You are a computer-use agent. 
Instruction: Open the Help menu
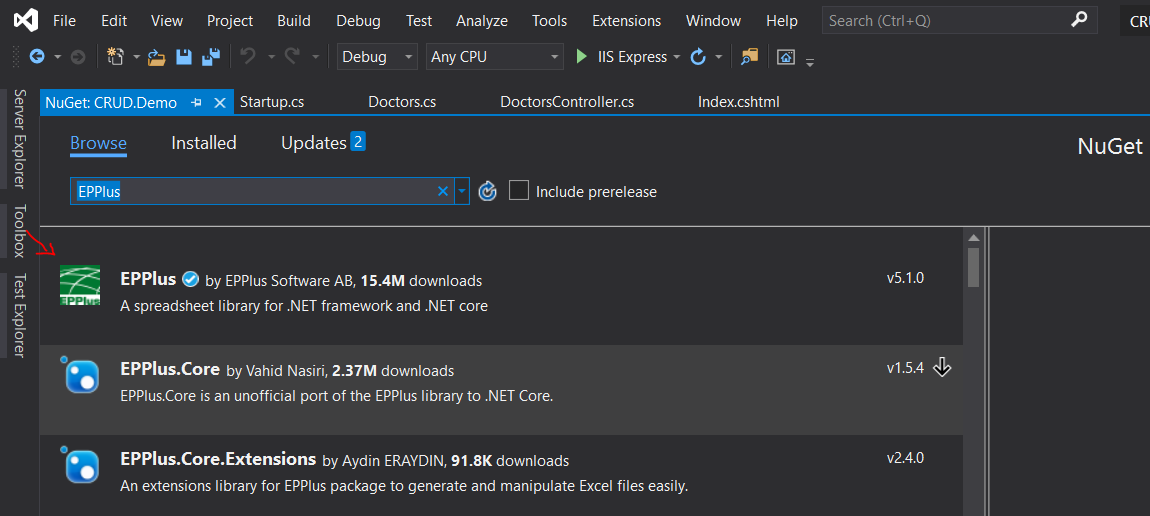click(781, 21)
